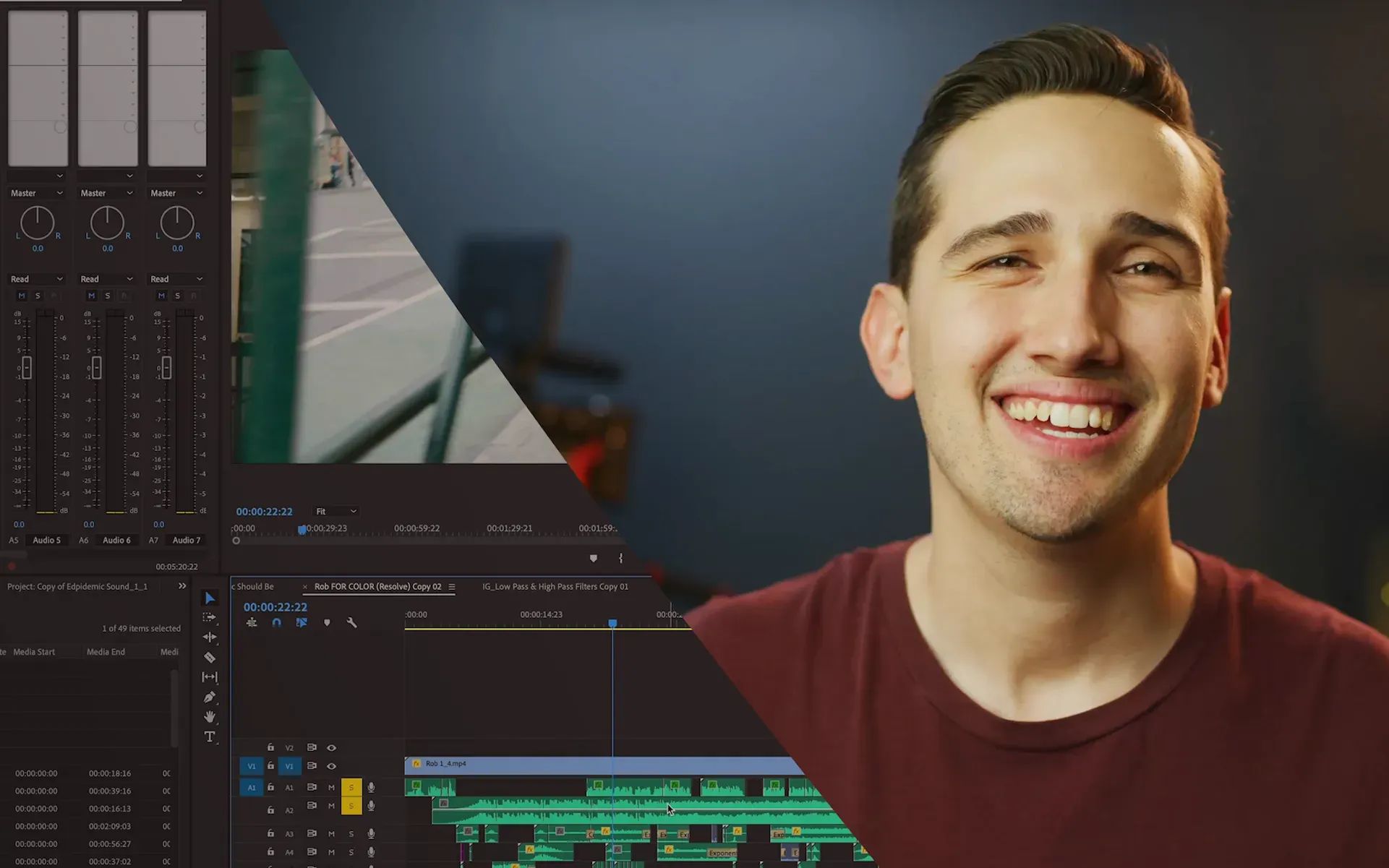Select the Hand tool
1389x868 pixels.
210,717
